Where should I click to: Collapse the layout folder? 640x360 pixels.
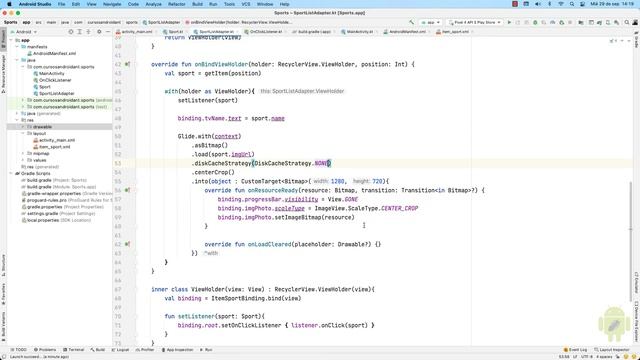[23, 133]
